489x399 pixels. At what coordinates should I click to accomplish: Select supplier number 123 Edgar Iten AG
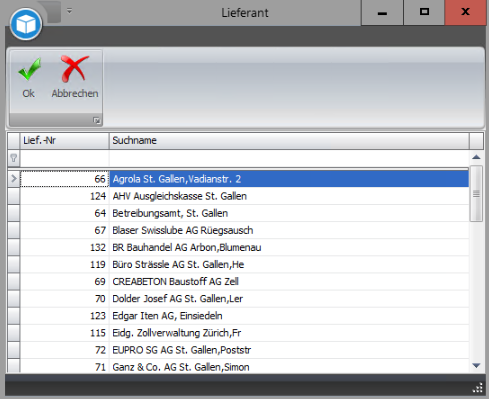click(x=244, y=316)
